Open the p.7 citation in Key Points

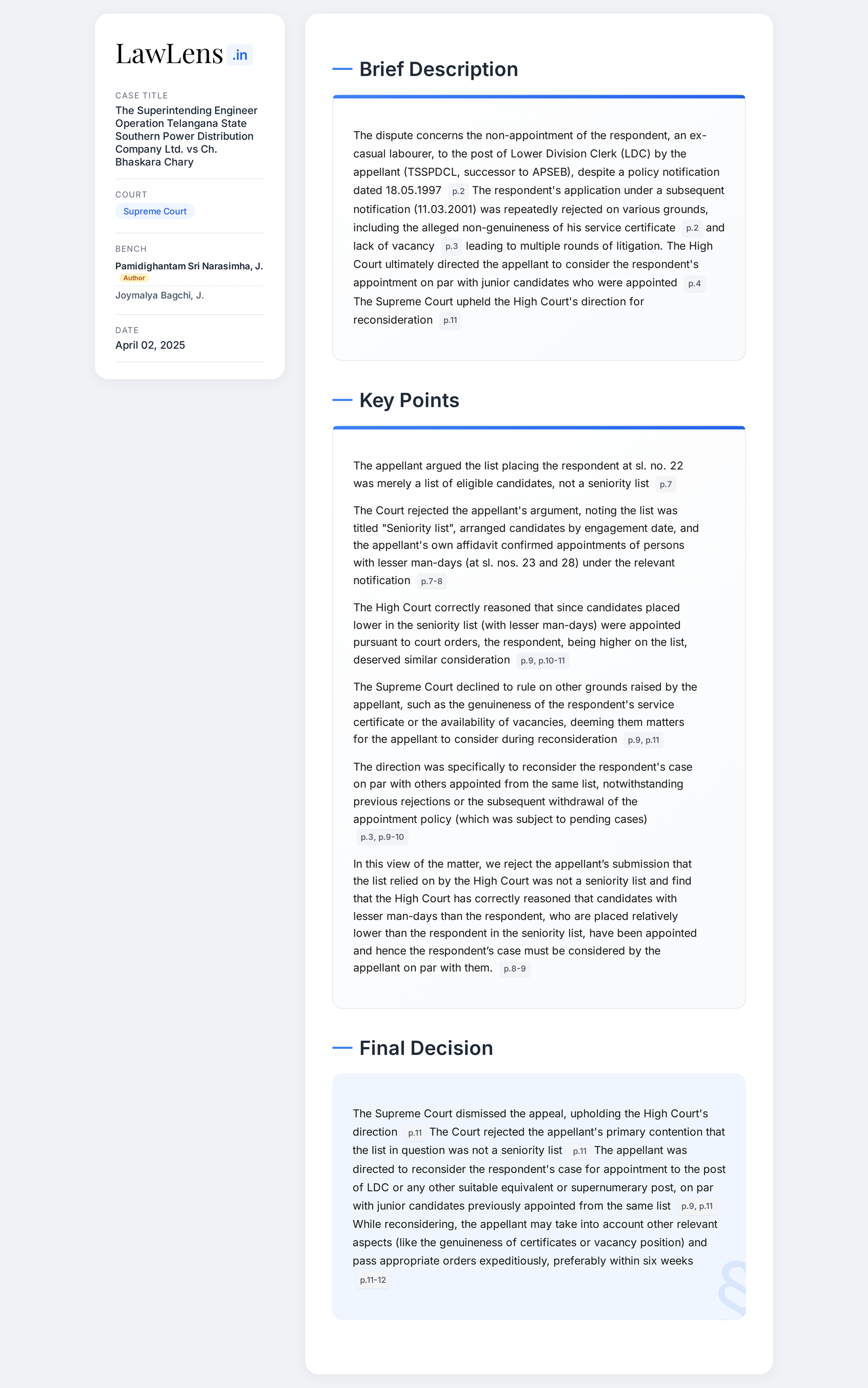coord(665,484)
